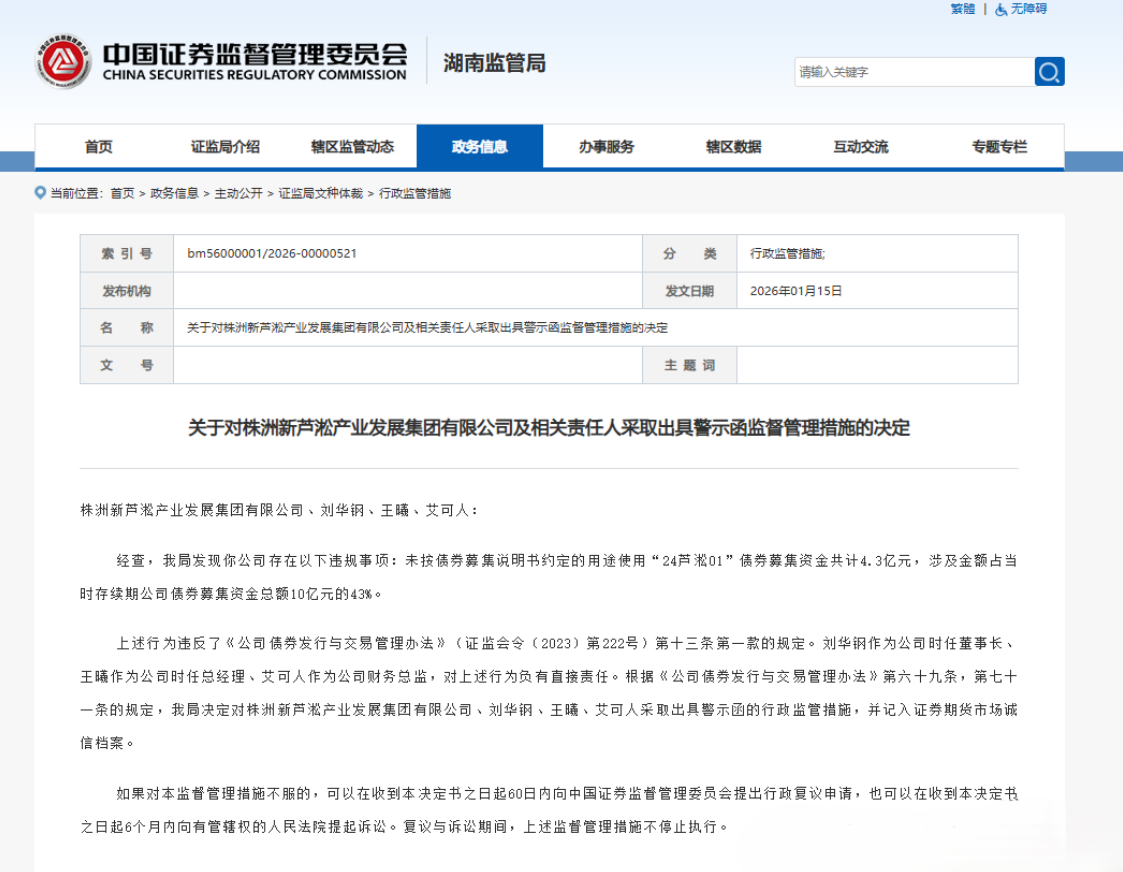This screenshot has height=872, width=1123.
Task: Open the 首页 navigation tab
Action: 98,147
